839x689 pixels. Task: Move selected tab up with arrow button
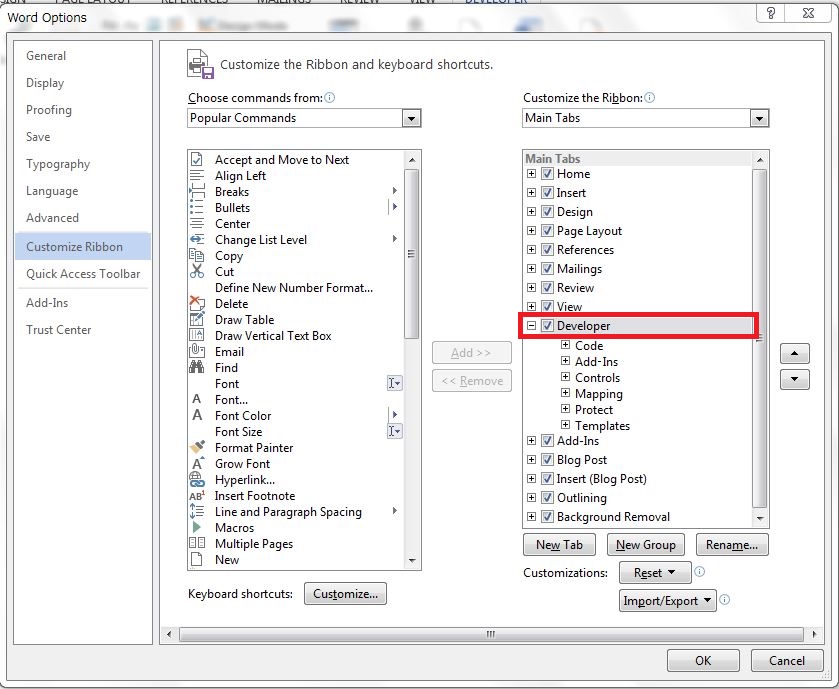click(x=794, y=354)
